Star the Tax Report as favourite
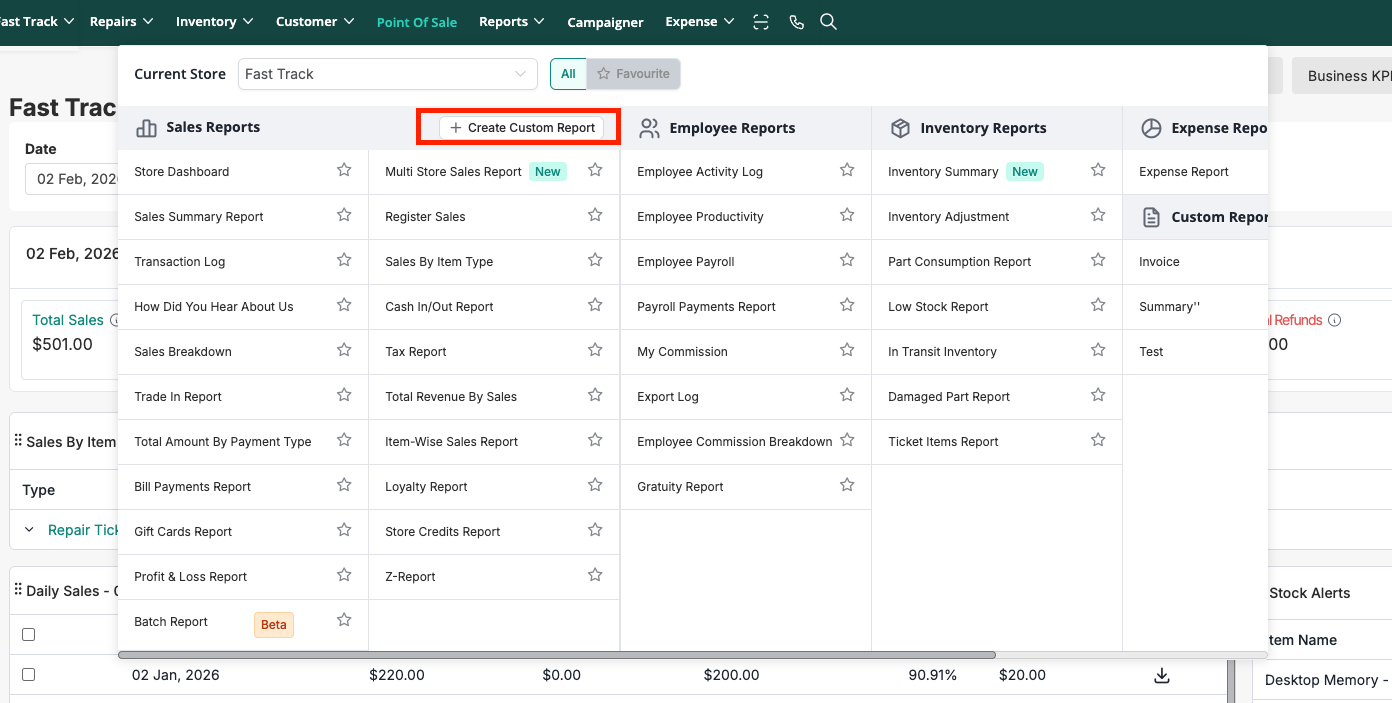 [595, 351]
